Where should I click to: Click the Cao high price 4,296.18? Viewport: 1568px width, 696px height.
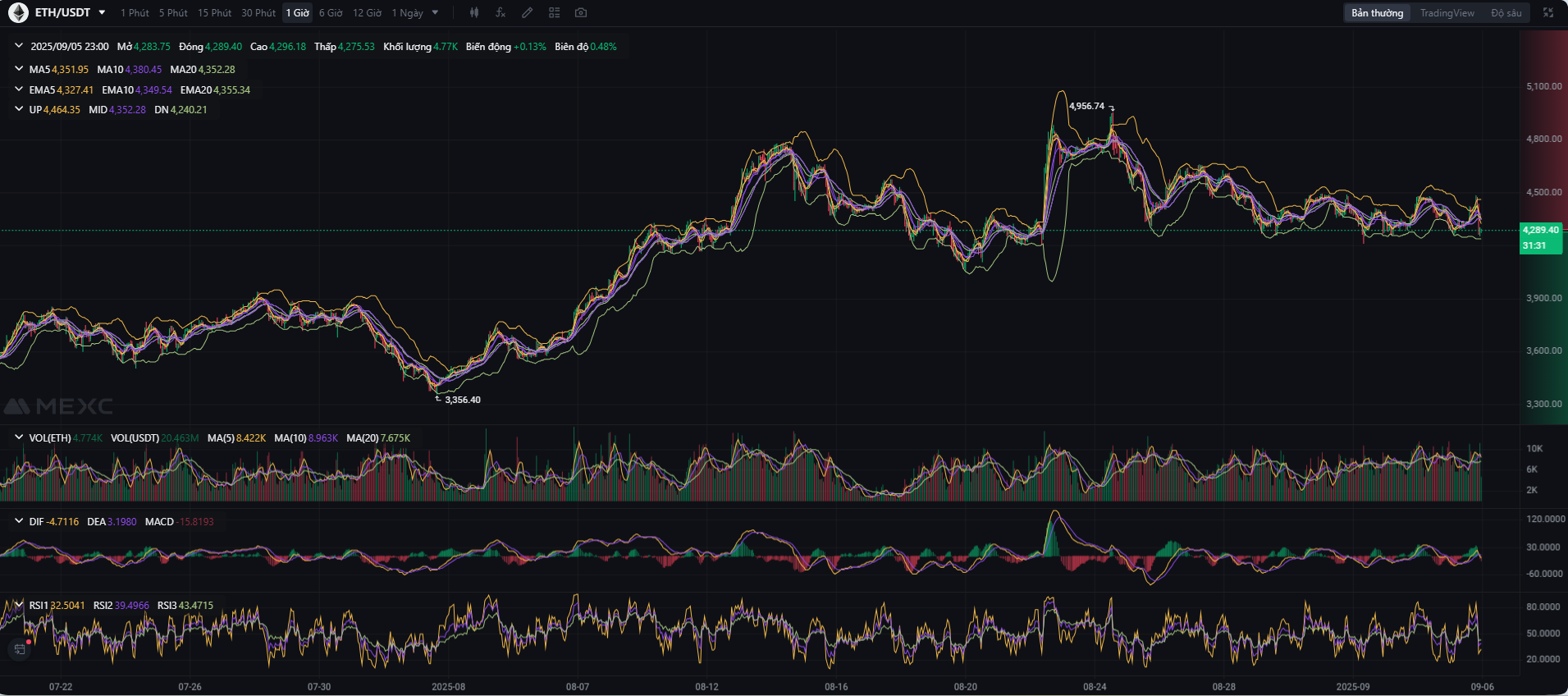click(287, 47)
